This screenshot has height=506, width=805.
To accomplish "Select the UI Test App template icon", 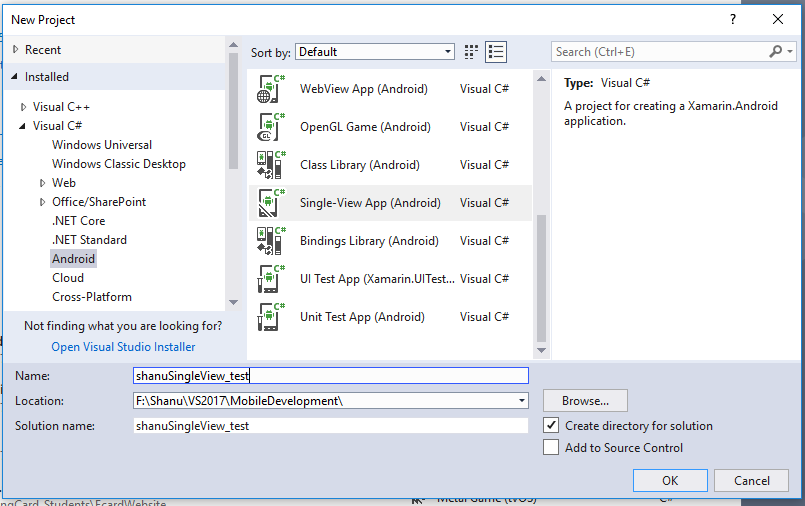I will [x=271, y=279].
